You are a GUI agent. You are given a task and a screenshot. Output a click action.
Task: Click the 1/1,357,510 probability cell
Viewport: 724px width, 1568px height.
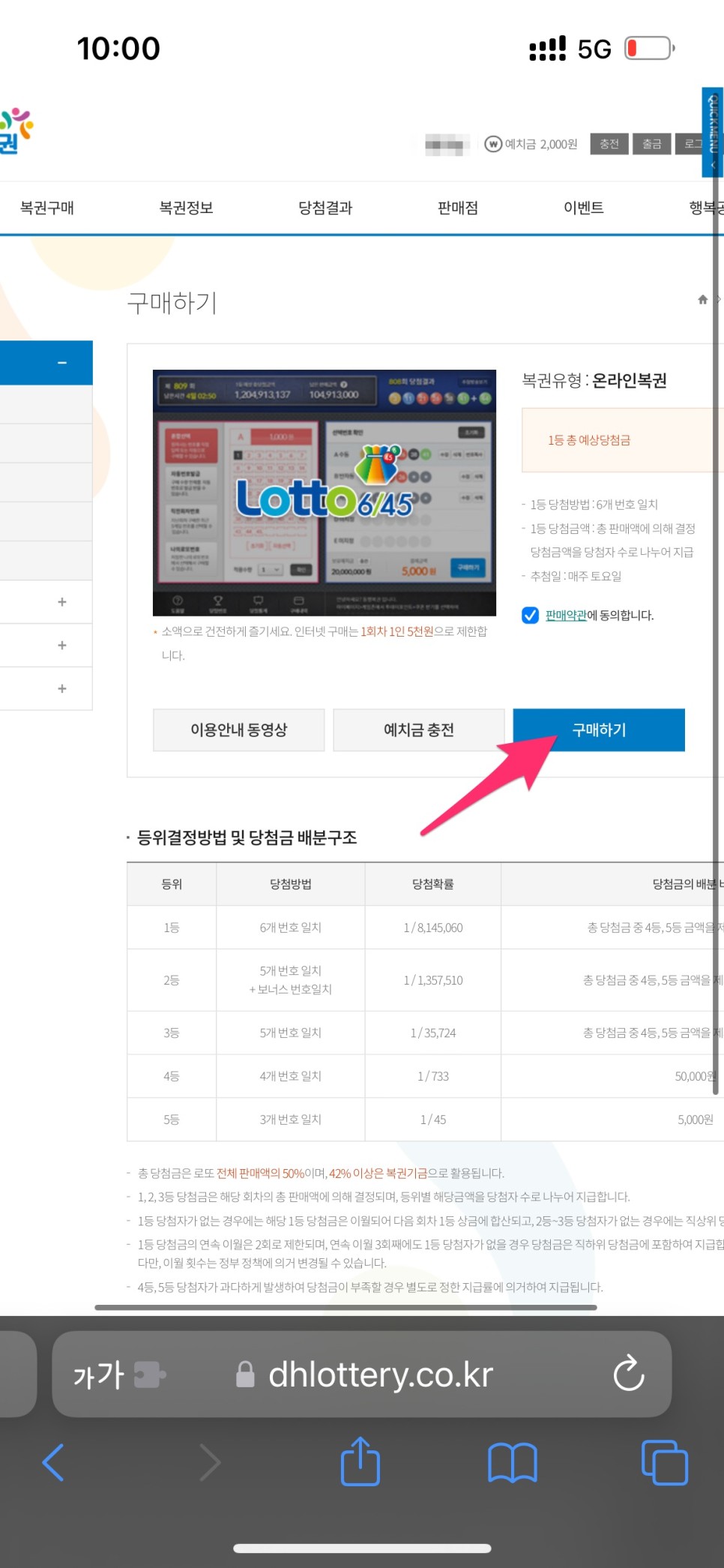(433, 980)
